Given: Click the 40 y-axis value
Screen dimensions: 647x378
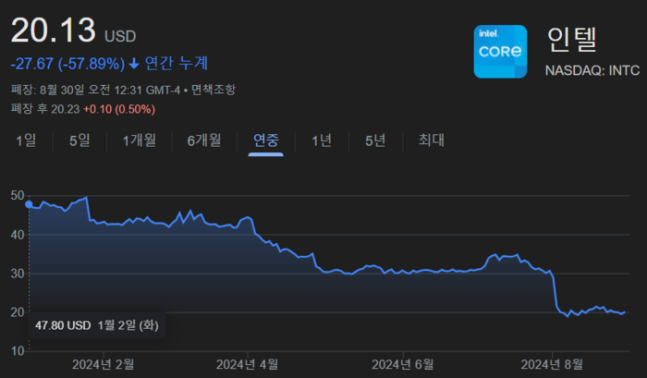Looking at the screenshot, I should 18,235.
